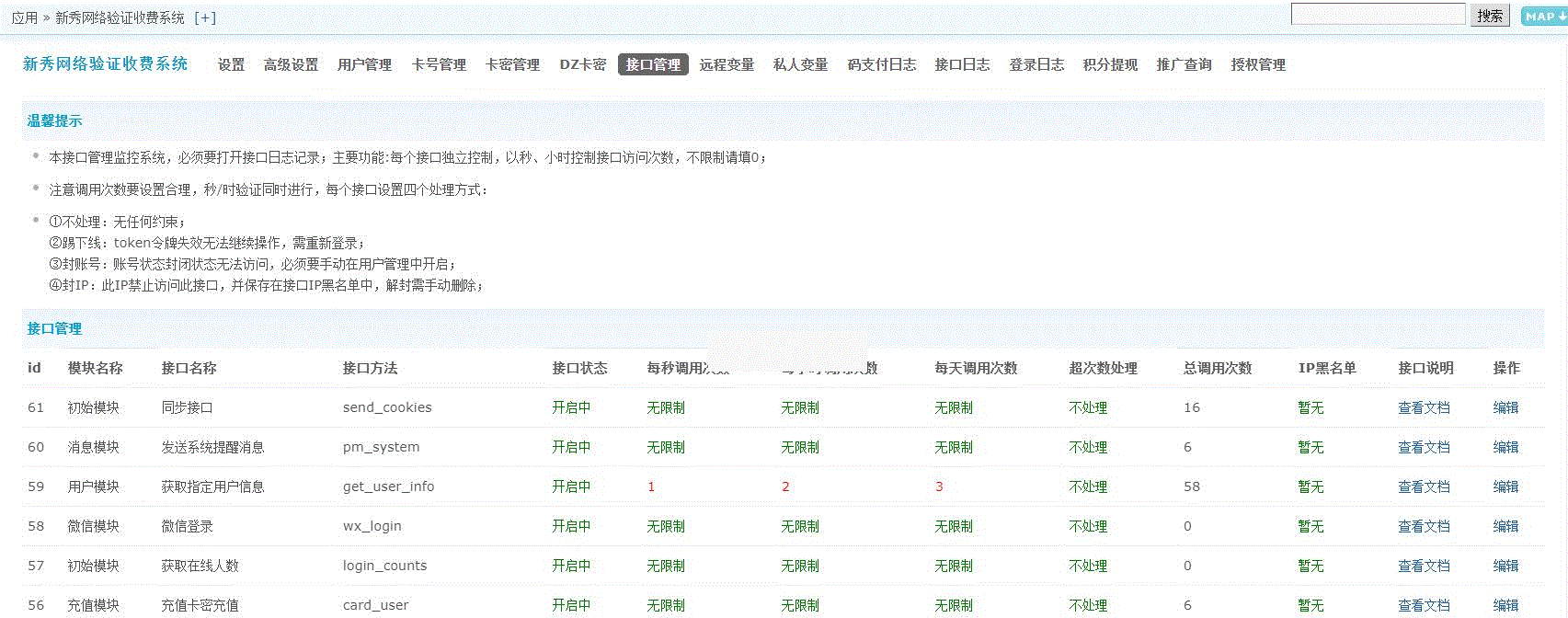
Task: Go to the 卡号管理 tab
Action: (x=439, y=64)
